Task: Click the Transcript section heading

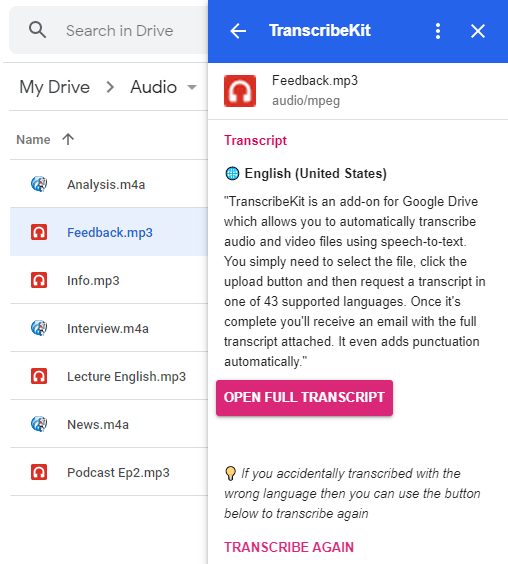Action: 255,140
